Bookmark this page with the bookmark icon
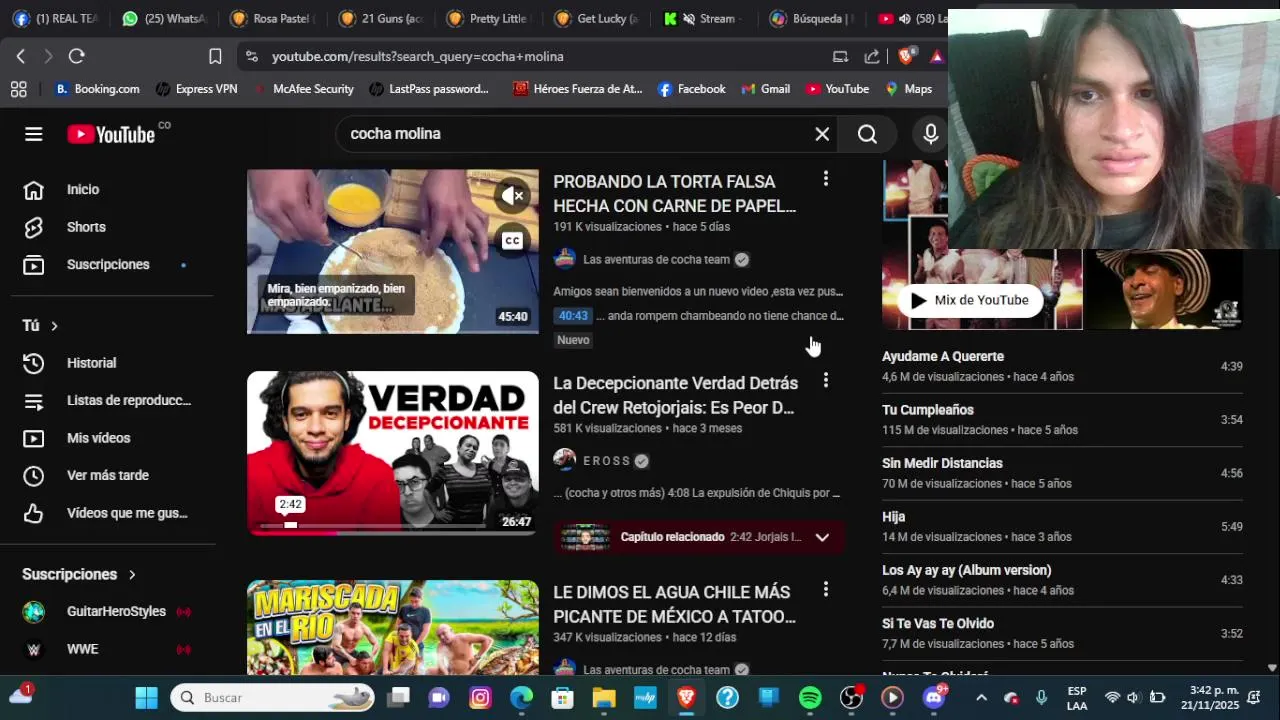 click(x=215, y=56)
